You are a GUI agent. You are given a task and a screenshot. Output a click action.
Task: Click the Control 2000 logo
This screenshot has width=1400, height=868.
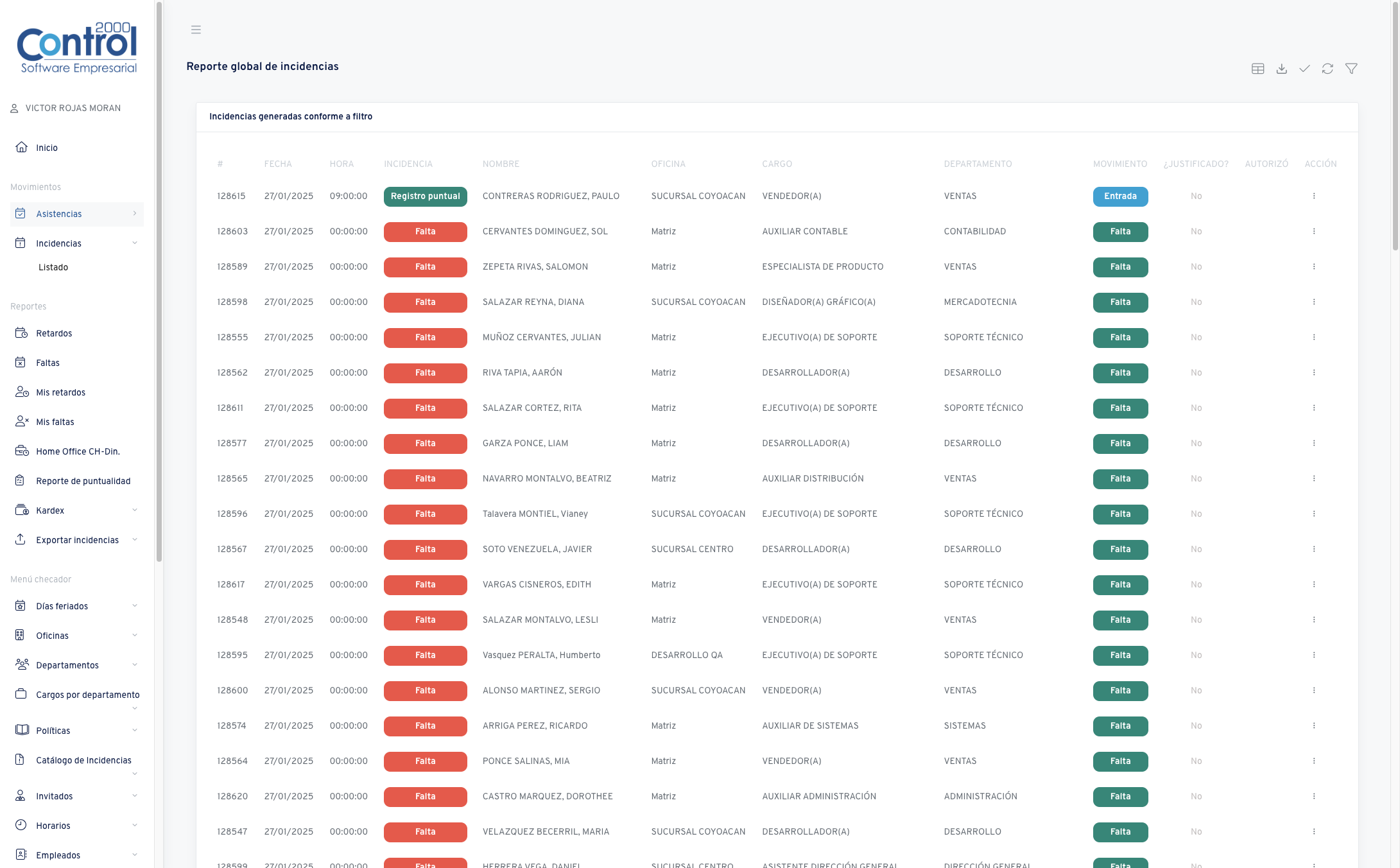pos(77,48)
